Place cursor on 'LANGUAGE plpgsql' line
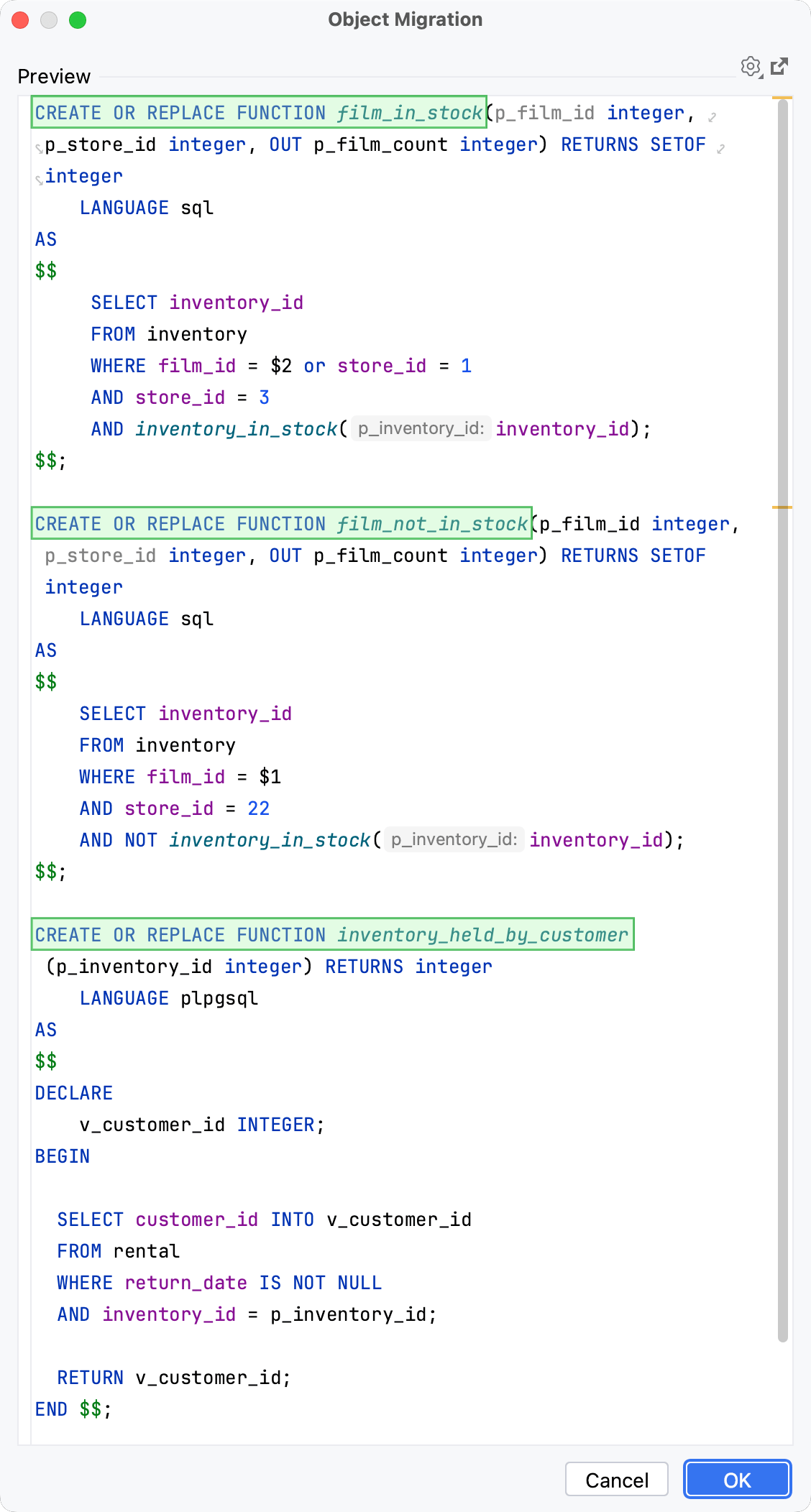The width and height of the screenshot is (811, 1512). pyautogui.click(x=169, y=998)
